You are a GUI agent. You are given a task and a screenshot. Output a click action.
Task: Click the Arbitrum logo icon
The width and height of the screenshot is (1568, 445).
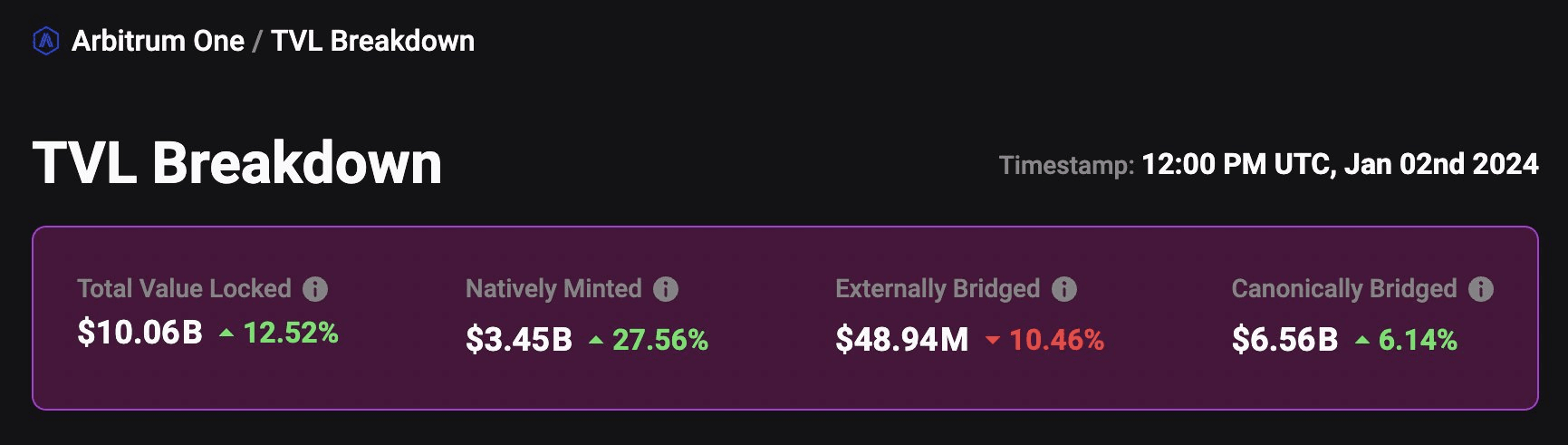[x=45, y=41]
